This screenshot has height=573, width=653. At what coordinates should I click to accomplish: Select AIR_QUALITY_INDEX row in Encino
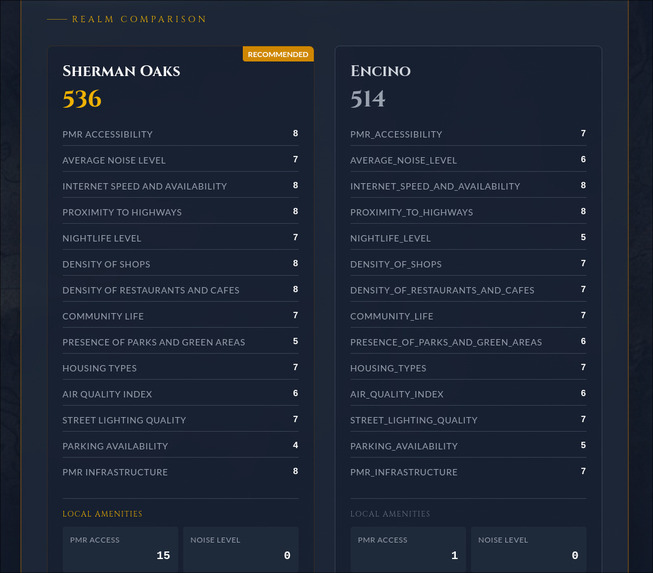point(468,394)
